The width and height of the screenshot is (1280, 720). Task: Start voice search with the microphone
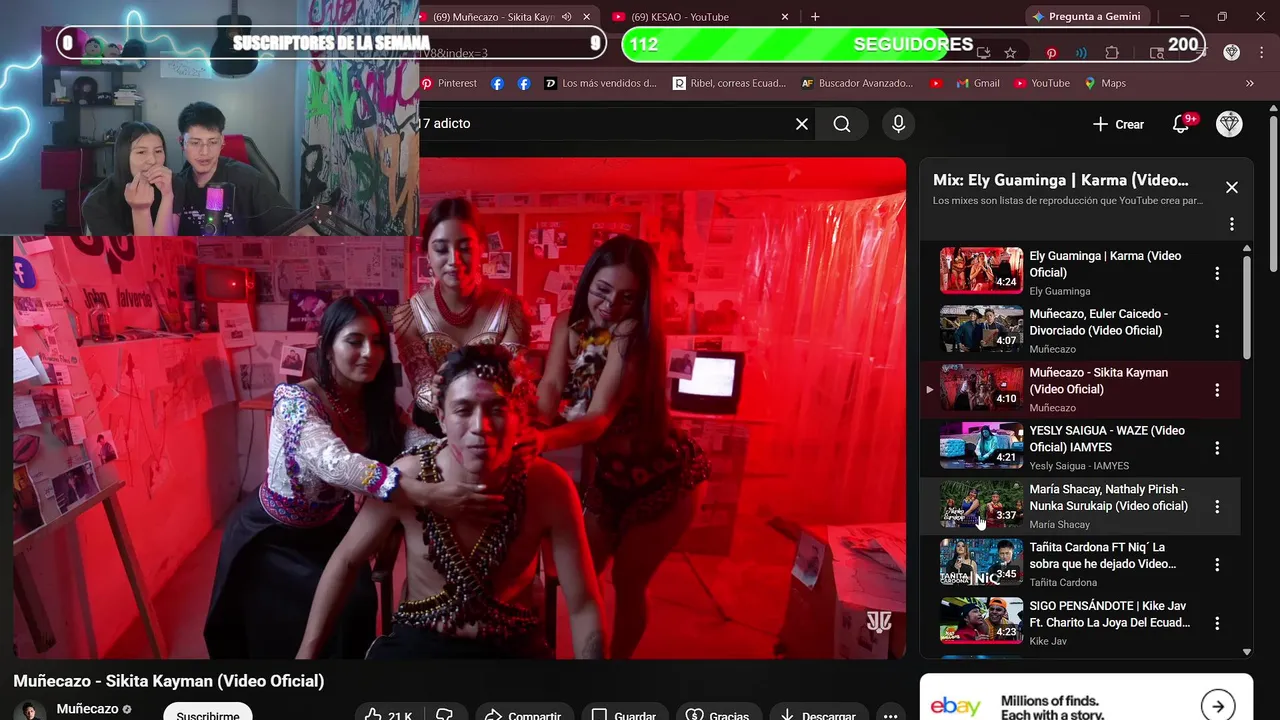click(x=898, y=124)
